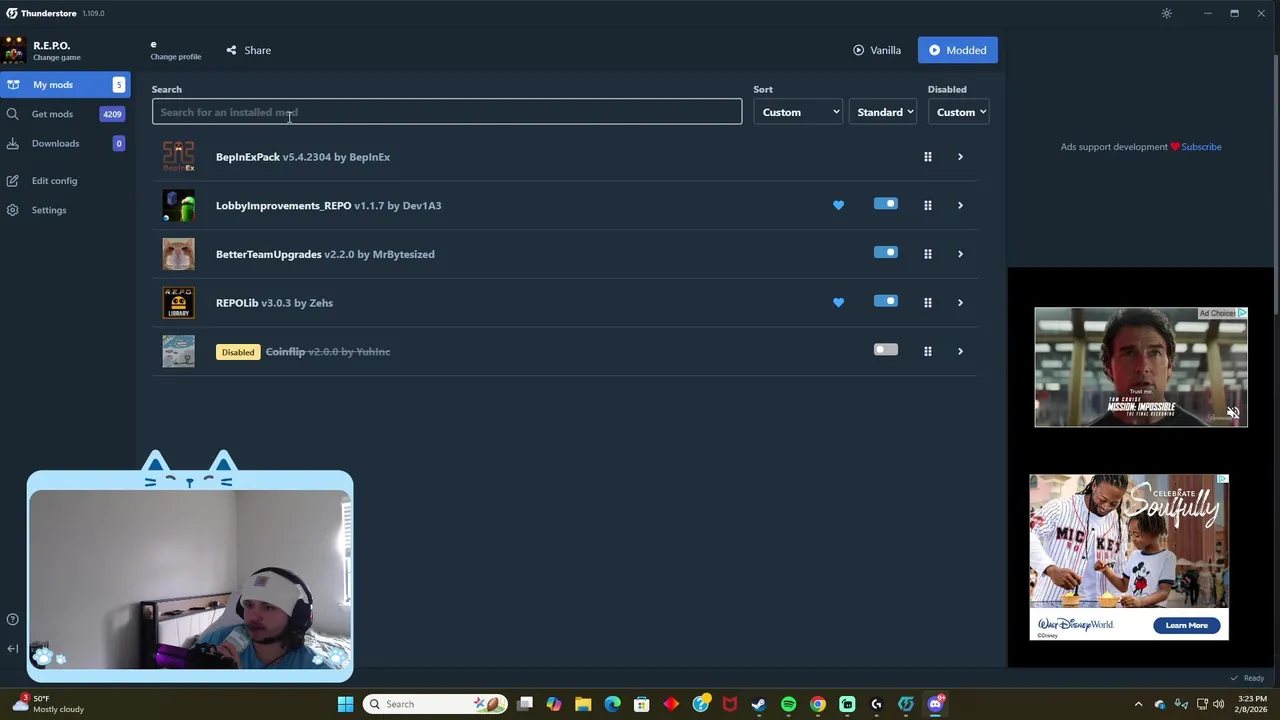This screenshot has width=1280, height=720.
Task: Launch the game with Vanilla button
Action: point(877,50)
